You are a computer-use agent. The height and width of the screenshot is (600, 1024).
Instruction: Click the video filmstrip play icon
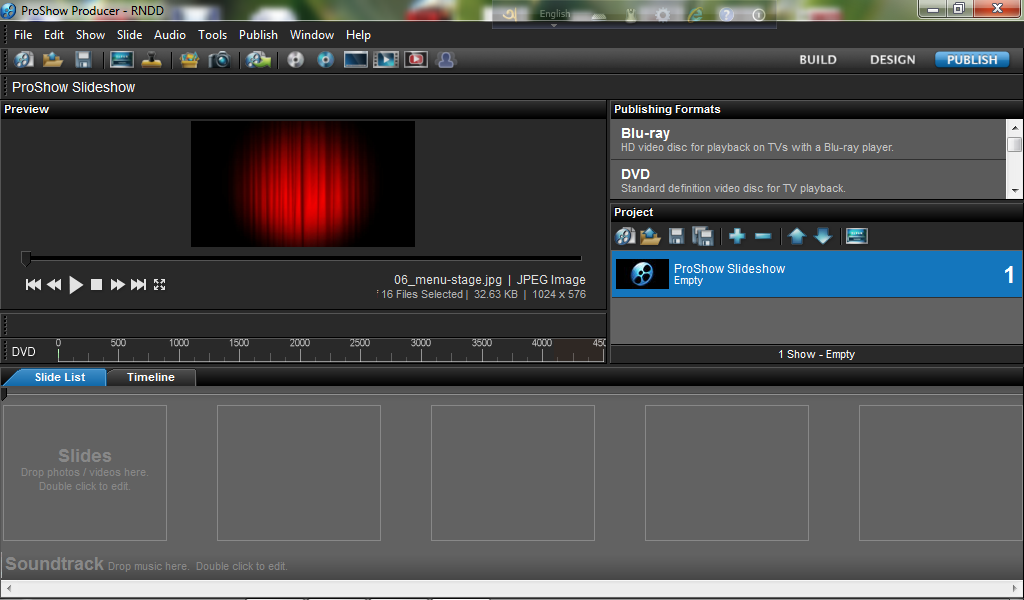coord(385,60)
